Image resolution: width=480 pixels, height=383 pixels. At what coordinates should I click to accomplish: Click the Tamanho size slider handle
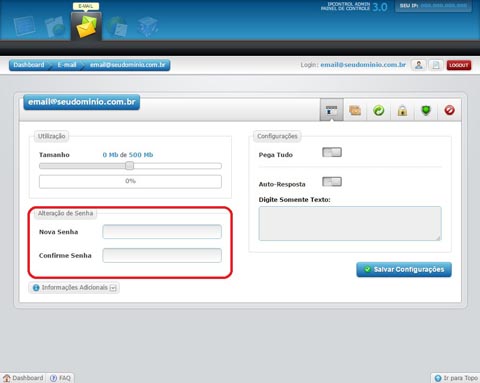(130, 165)
